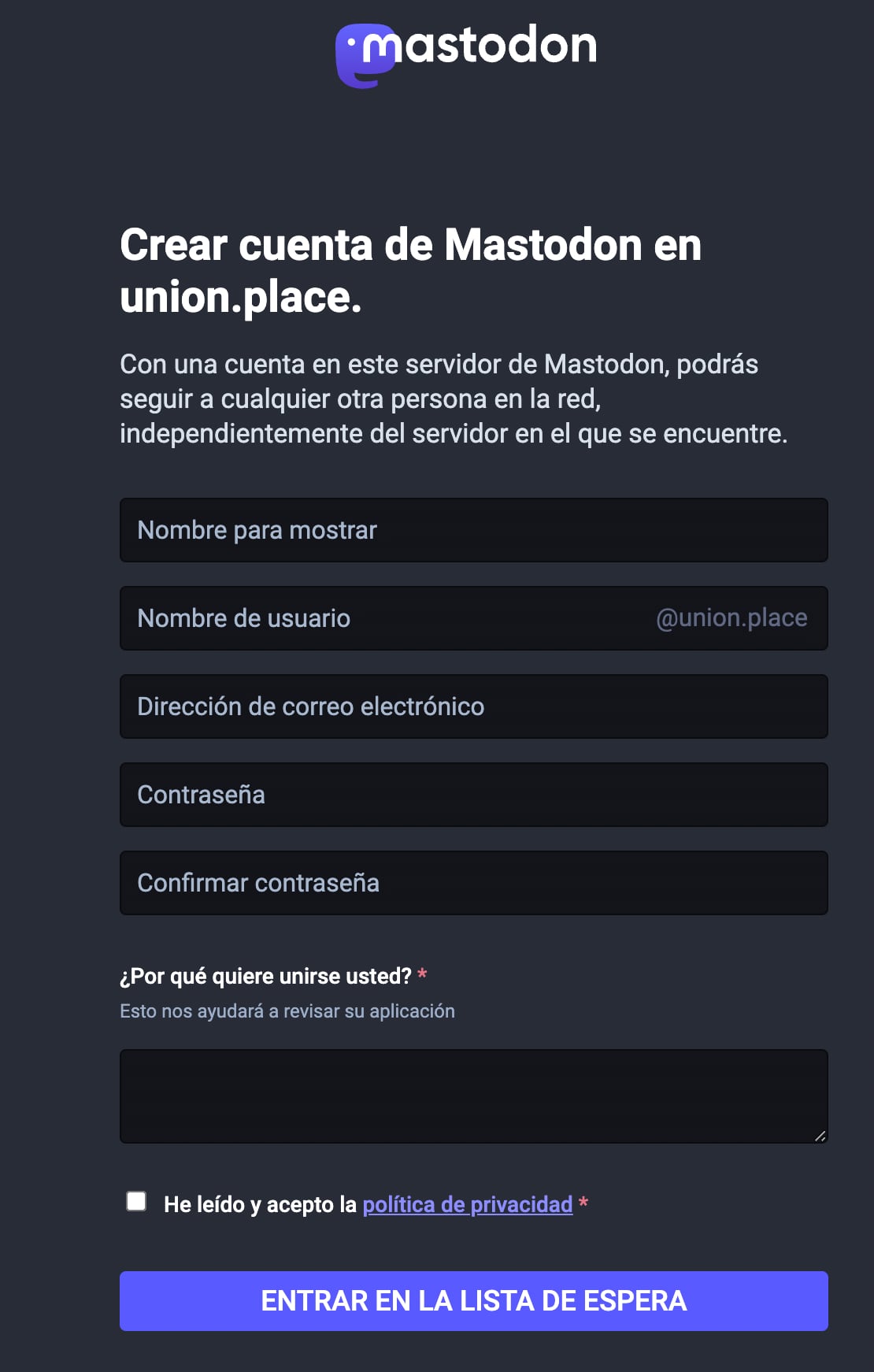Focus the 'Contraseña' password field

pos(472,795)
